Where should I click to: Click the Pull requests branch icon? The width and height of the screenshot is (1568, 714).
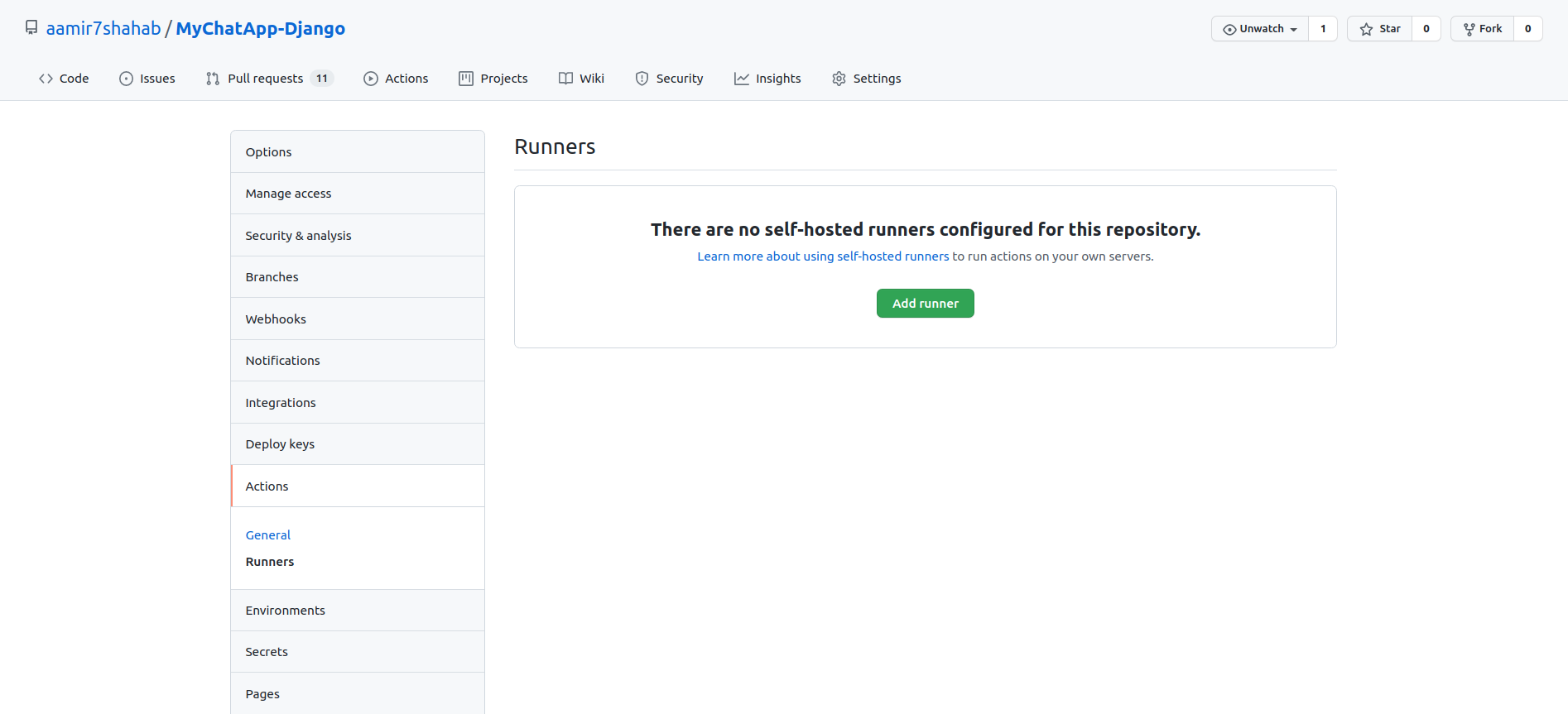point(213,79)
